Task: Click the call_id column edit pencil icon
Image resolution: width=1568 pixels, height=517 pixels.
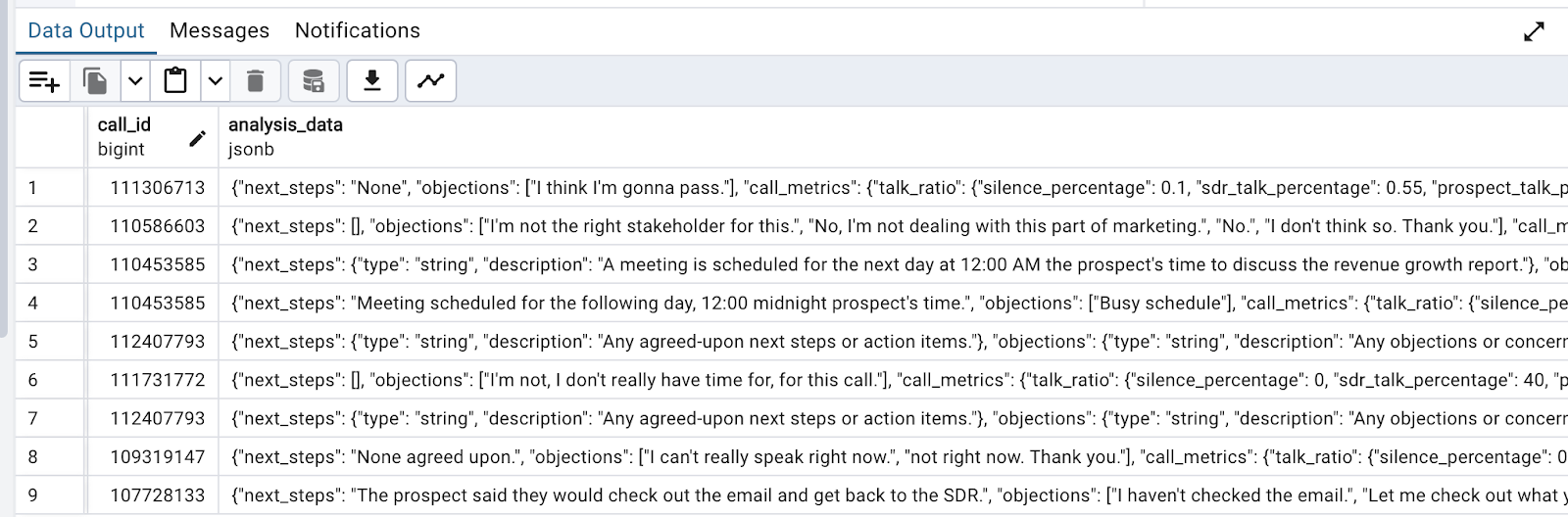Action: coord(197,138)
